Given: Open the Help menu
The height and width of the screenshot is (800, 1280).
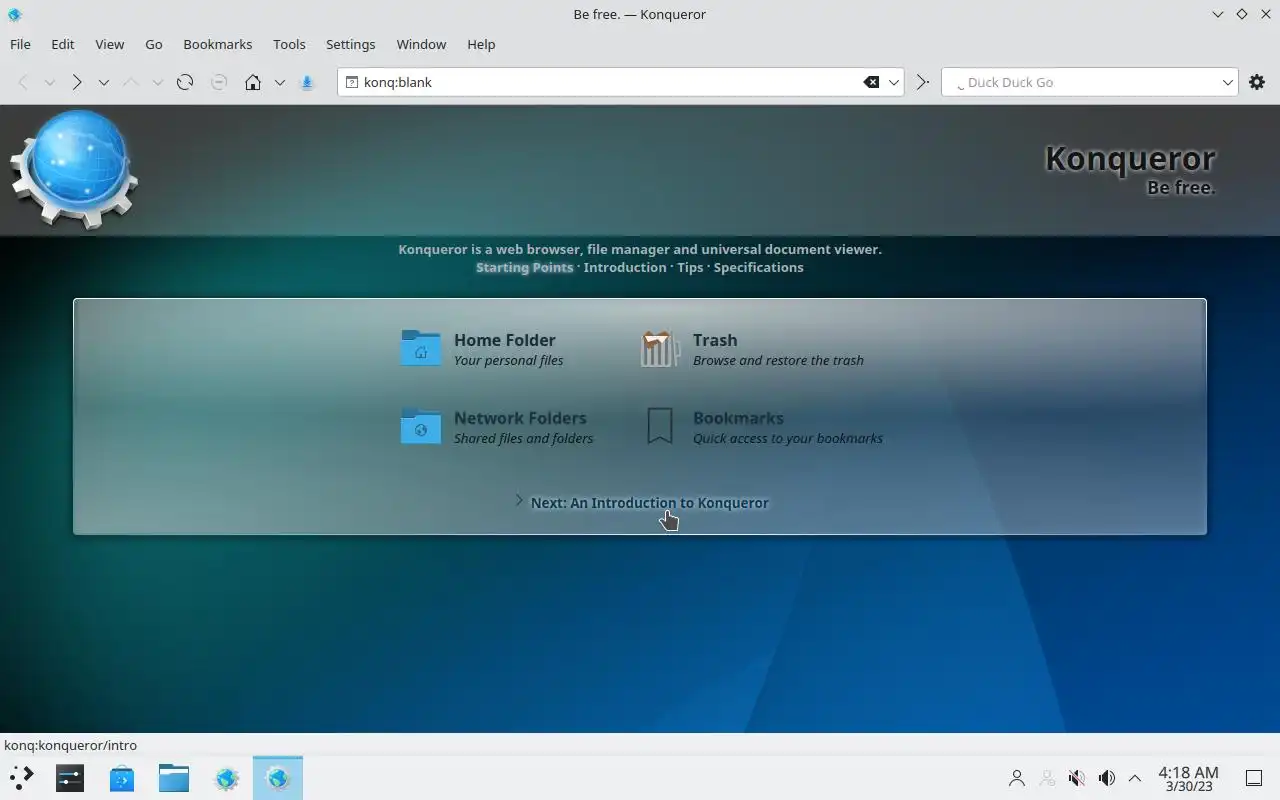Looking at the screenshot, I should [x=481, y=44].
